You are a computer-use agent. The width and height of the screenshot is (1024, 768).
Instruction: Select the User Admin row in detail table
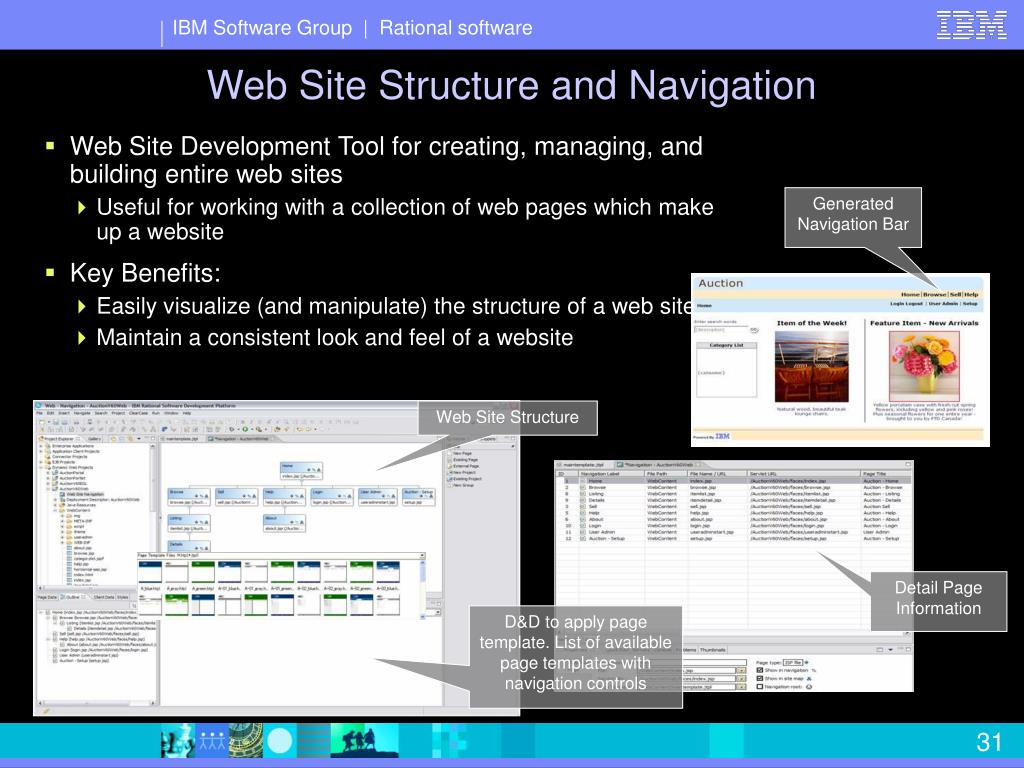(733, 532)
